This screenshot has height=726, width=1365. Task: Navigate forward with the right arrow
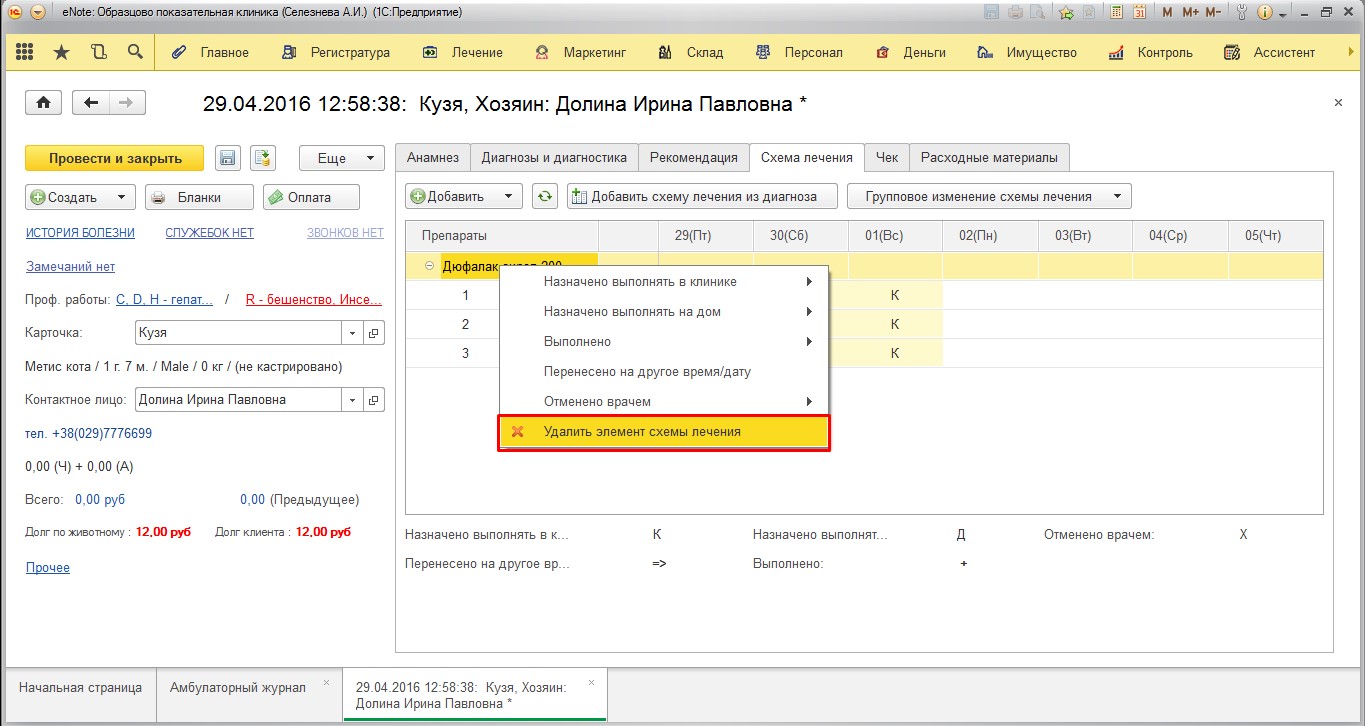point(127,103)
